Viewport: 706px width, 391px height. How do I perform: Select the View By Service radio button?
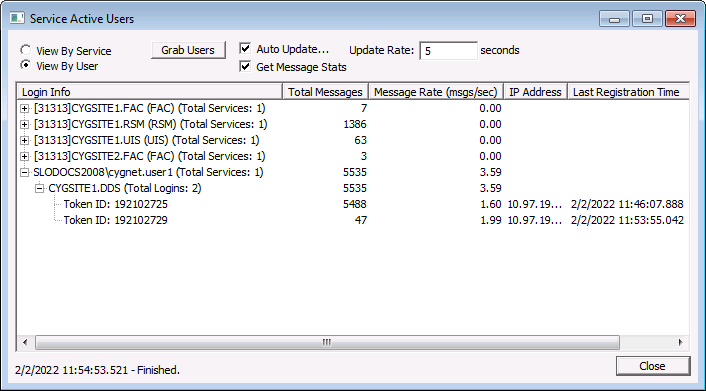[26, 50]
